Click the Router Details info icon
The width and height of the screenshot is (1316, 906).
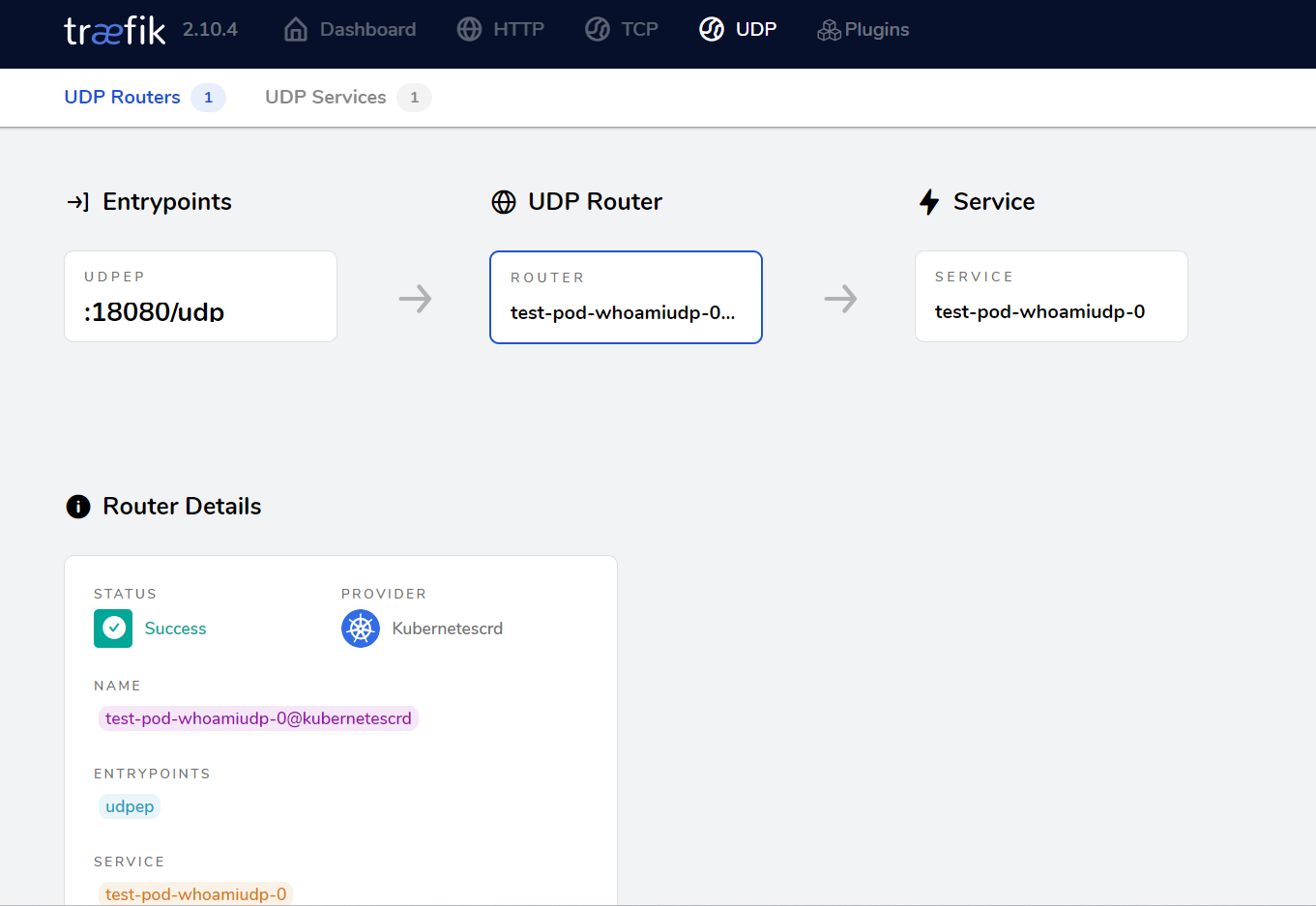tap(78, 507)
